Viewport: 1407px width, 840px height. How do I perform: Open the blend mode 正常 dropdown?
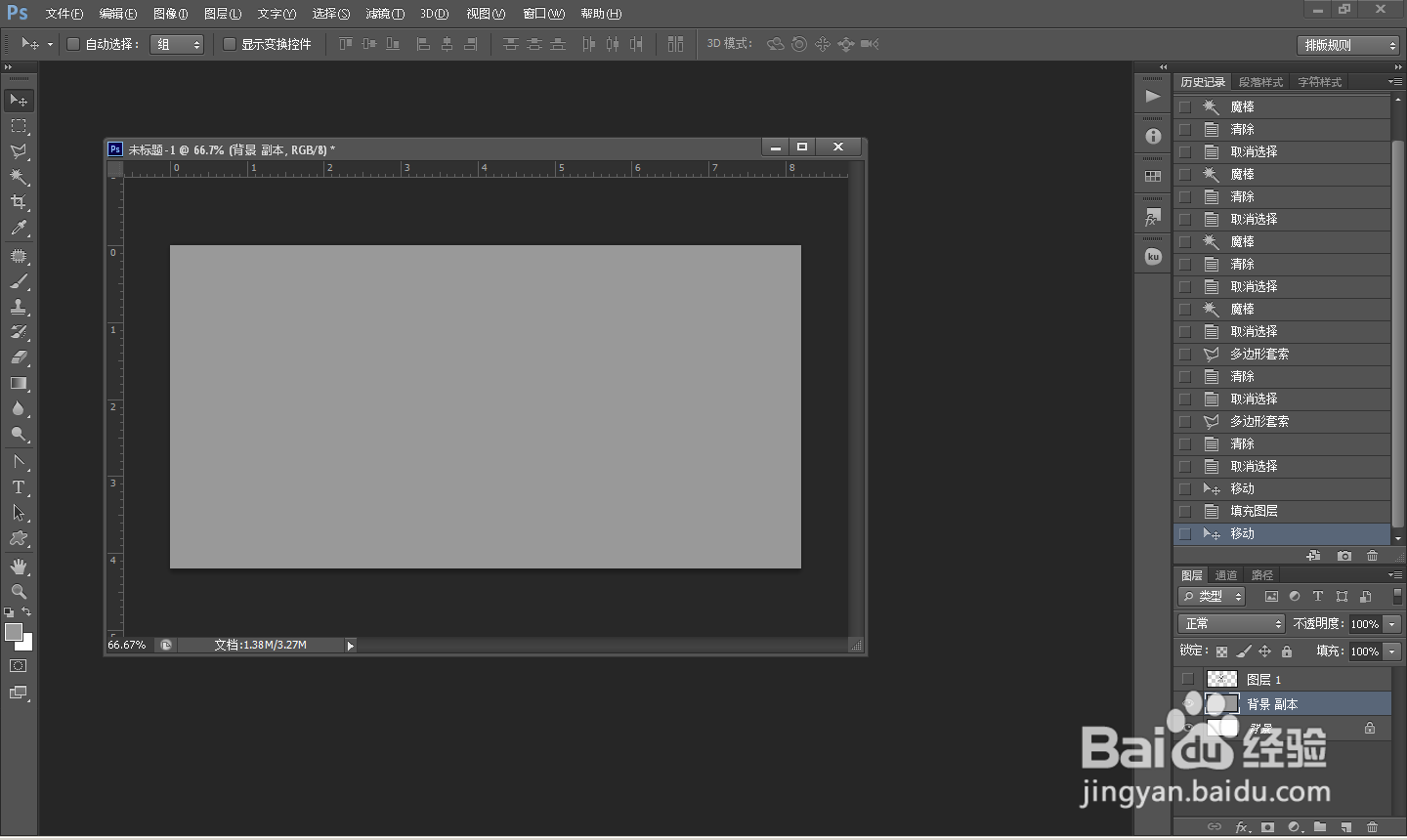1231,623
